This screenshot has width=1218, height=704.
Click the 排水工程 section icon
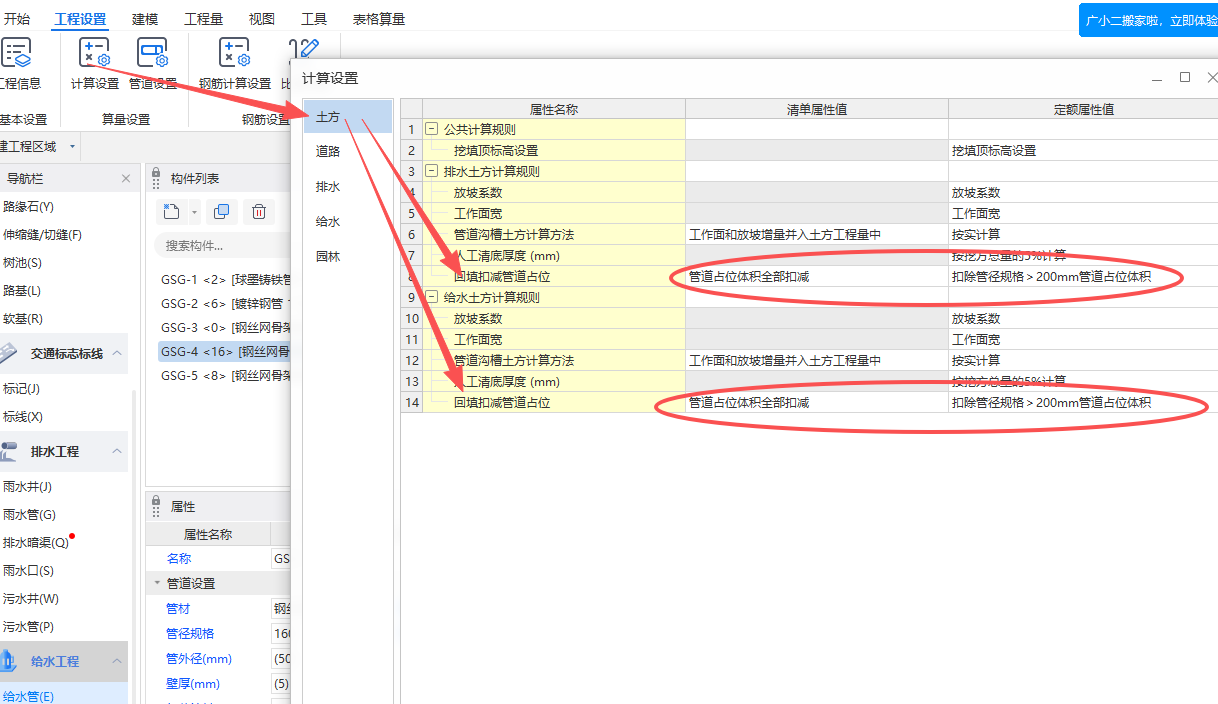pyautogui.click(x=9, y=451)
